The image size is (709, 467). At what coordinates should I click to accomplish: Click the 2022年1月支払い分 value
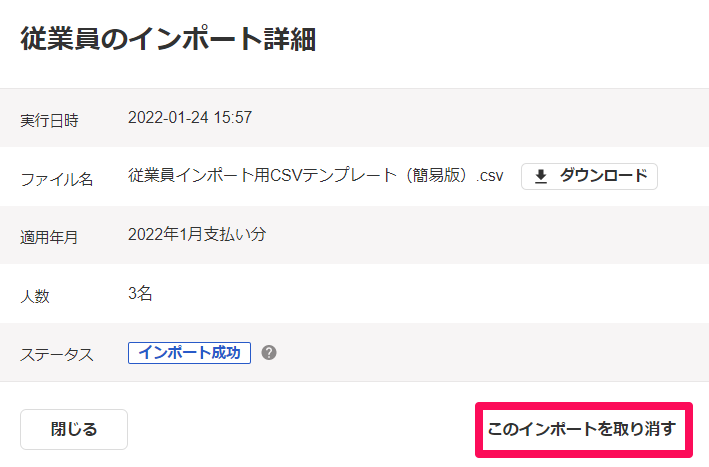(197, 234)
